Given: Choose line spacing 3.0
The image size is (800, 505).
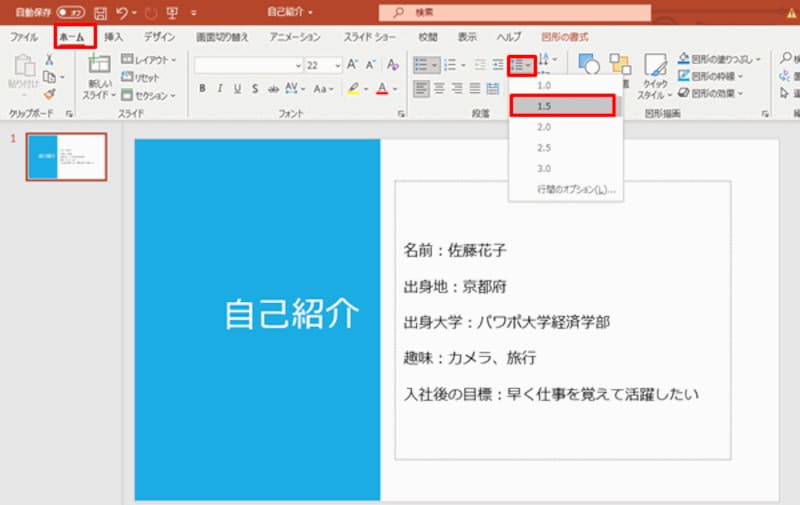Looking at the screenshot, I should coord(565,169).
